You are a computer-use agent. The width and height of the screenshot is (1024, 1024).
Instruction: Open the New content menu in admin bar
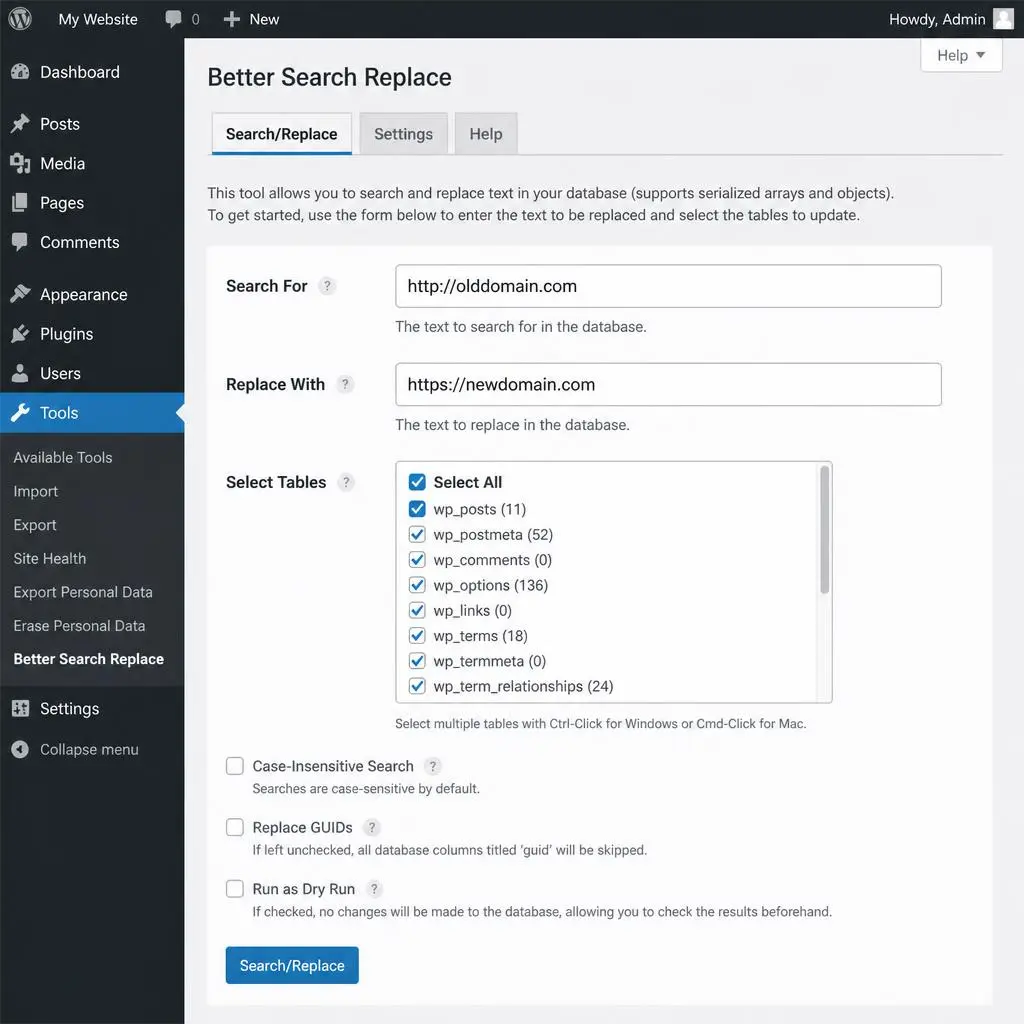251,19
